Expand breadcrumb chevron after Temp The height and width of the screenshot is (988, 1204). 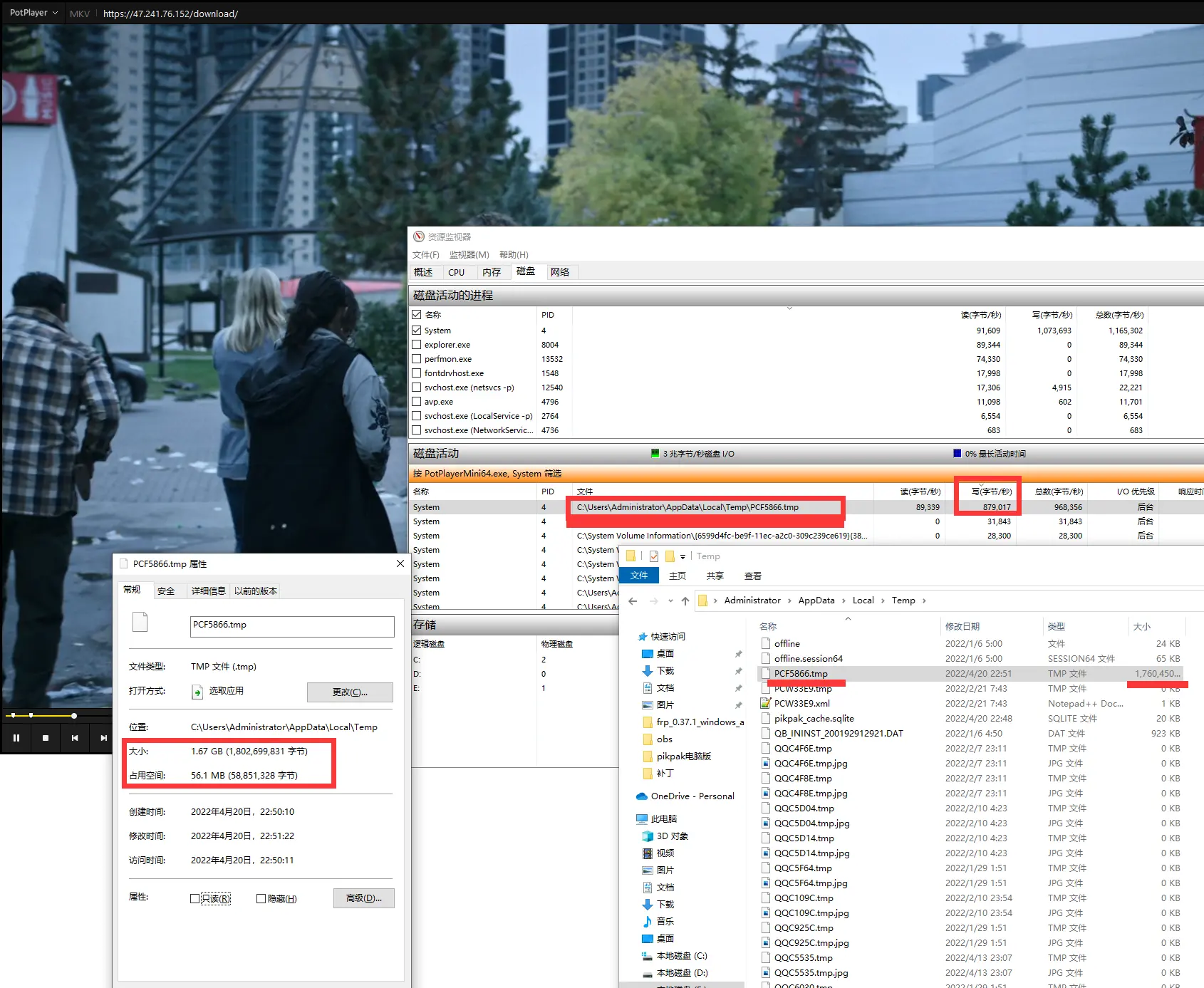click(924, 601)
